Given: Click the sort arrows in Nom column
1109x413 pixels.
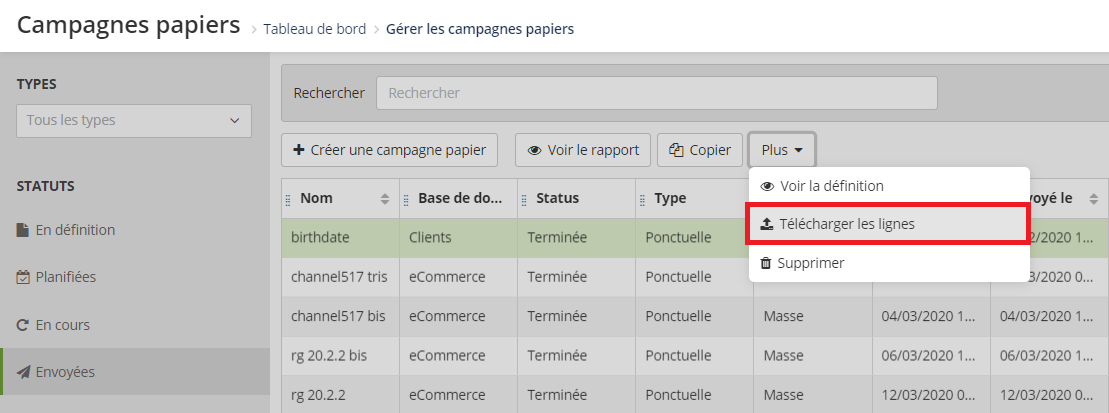Looking at the screenshot, I should click(x=385, y=199).
